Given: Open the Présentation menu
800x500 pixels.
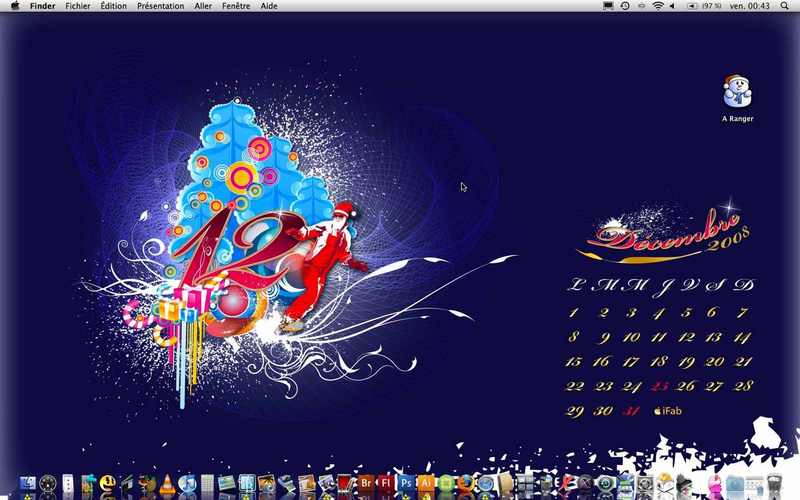Looking at the screenshot, I should coord(160,6).
